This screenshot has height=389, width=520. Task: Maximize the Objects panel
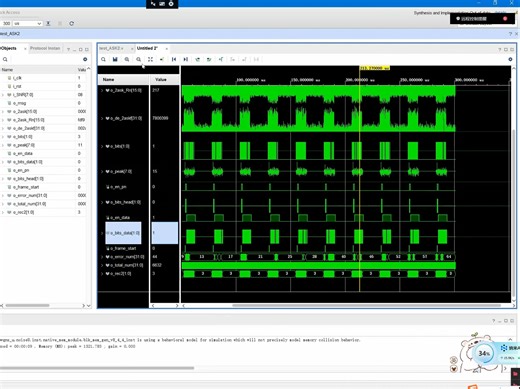pos(80,49)
